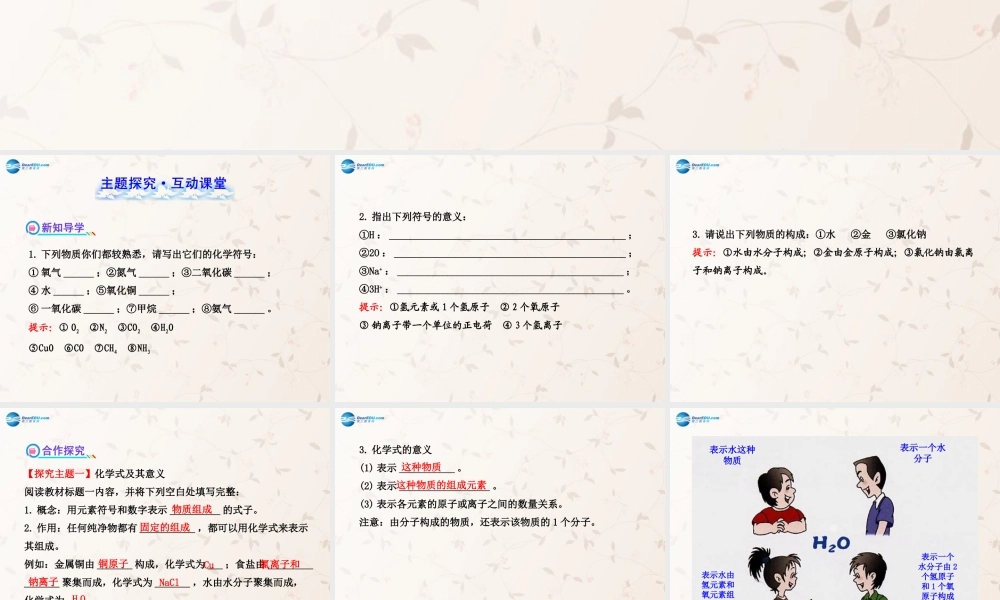The height and width of the screenshot is (600, 1000).
Task: Click the H₂O formula graphic
Action: tap(831, 544)
